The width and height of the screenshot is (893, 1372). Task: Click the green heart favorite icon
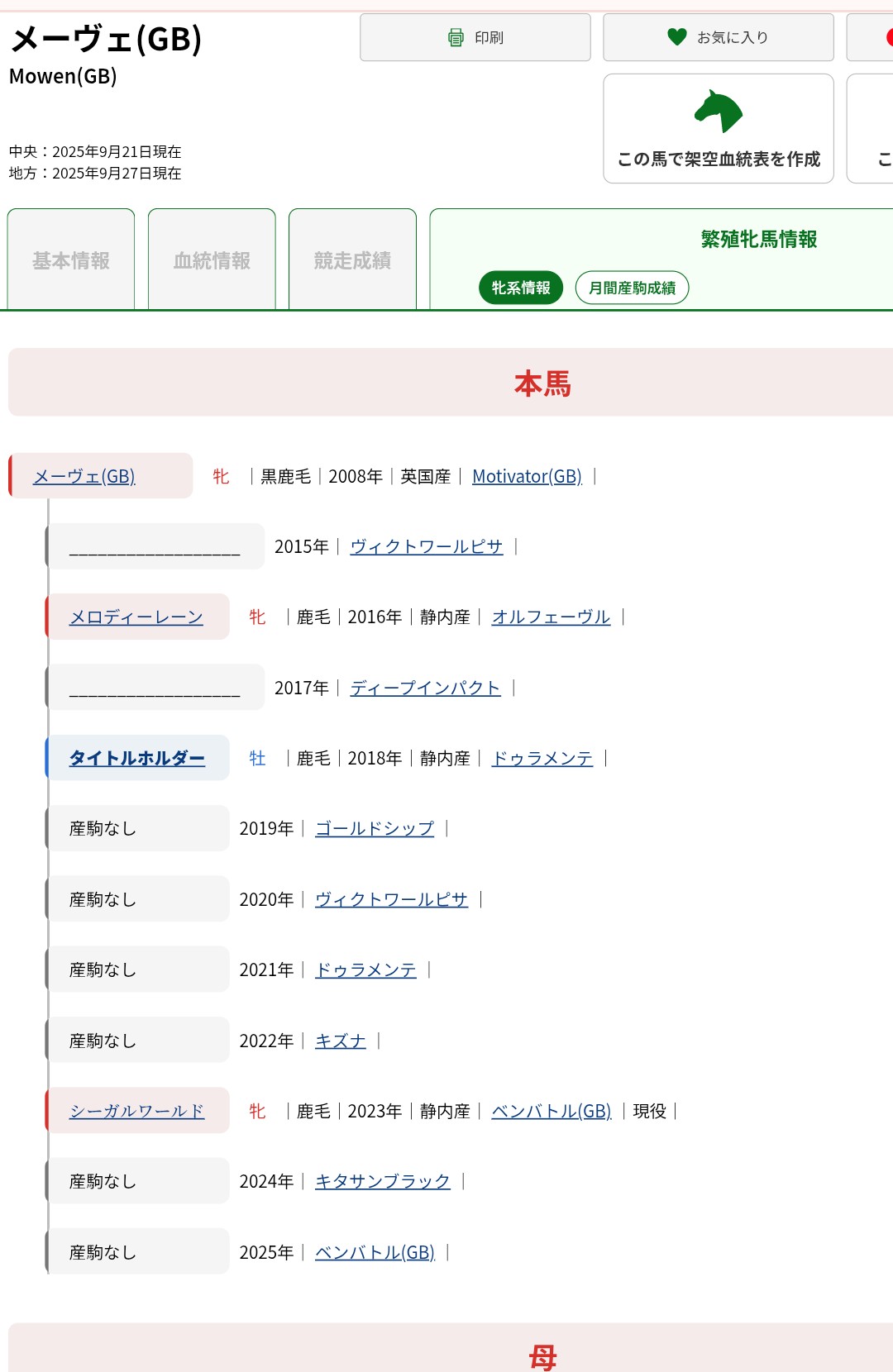tap(677, 37)
